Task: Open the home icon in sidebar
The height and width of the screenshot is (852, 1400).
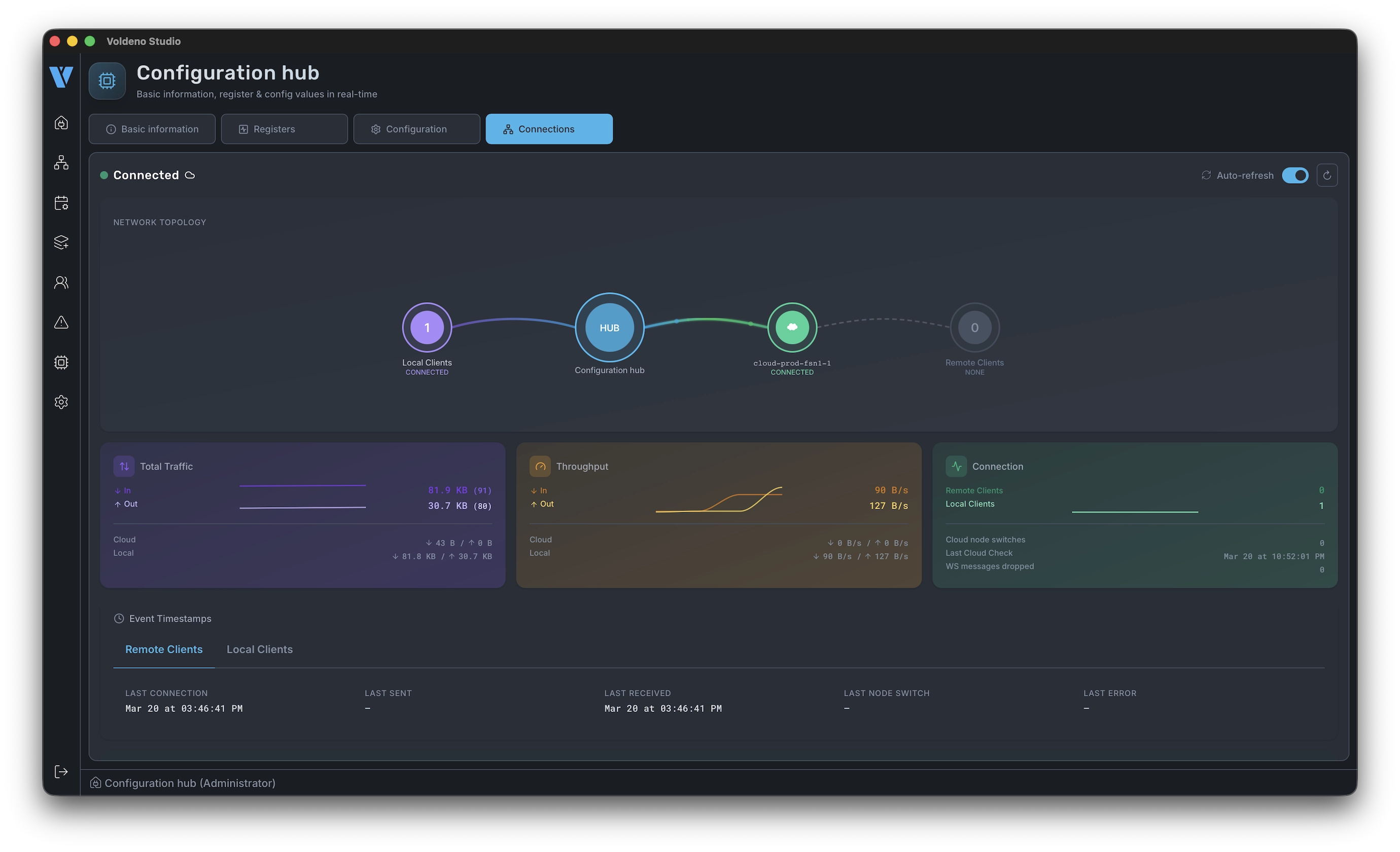Action: tap(61, 123)
